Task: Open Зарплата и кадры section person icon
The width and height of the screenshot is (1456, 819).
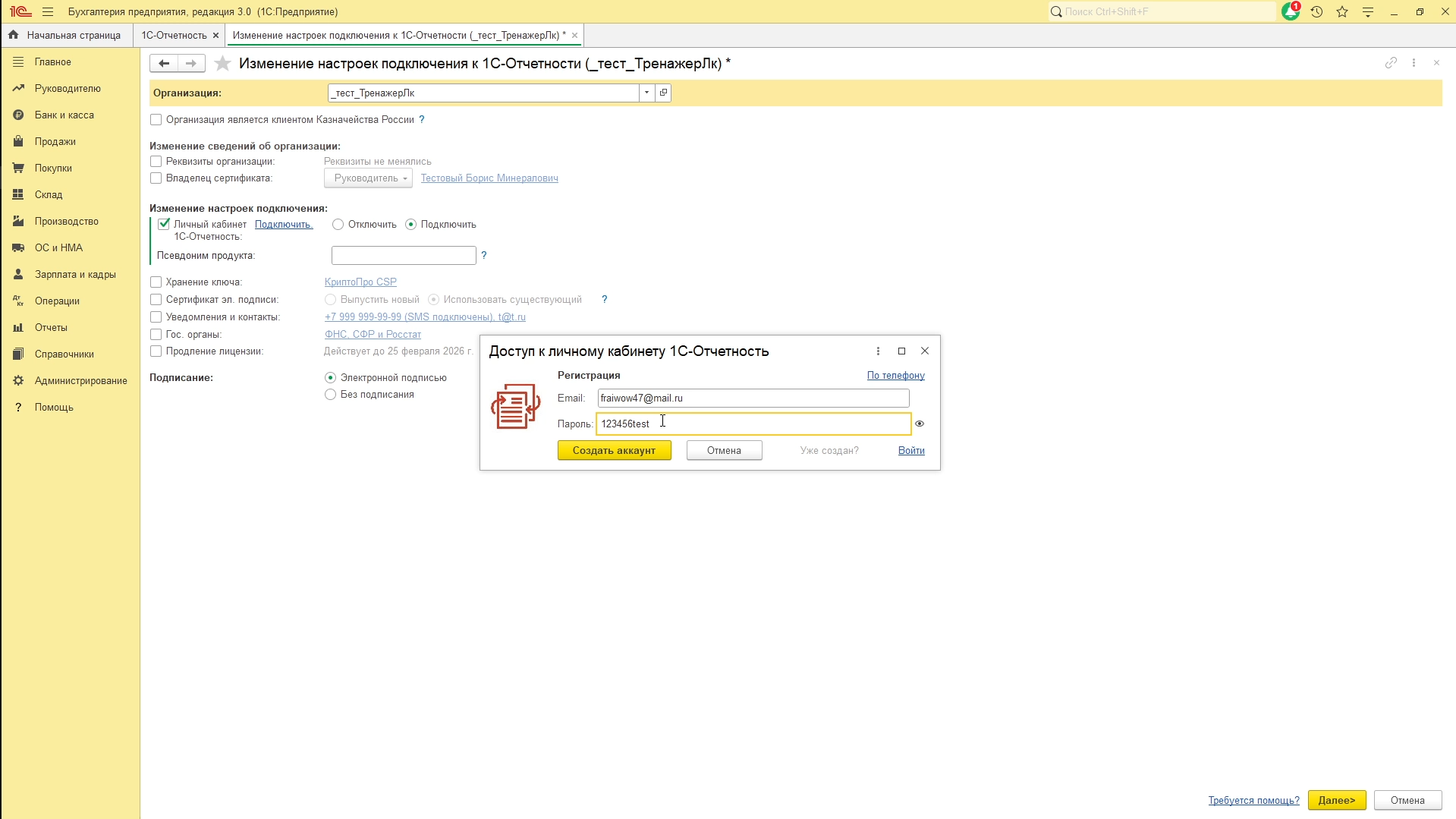Action: click(18, 274)
